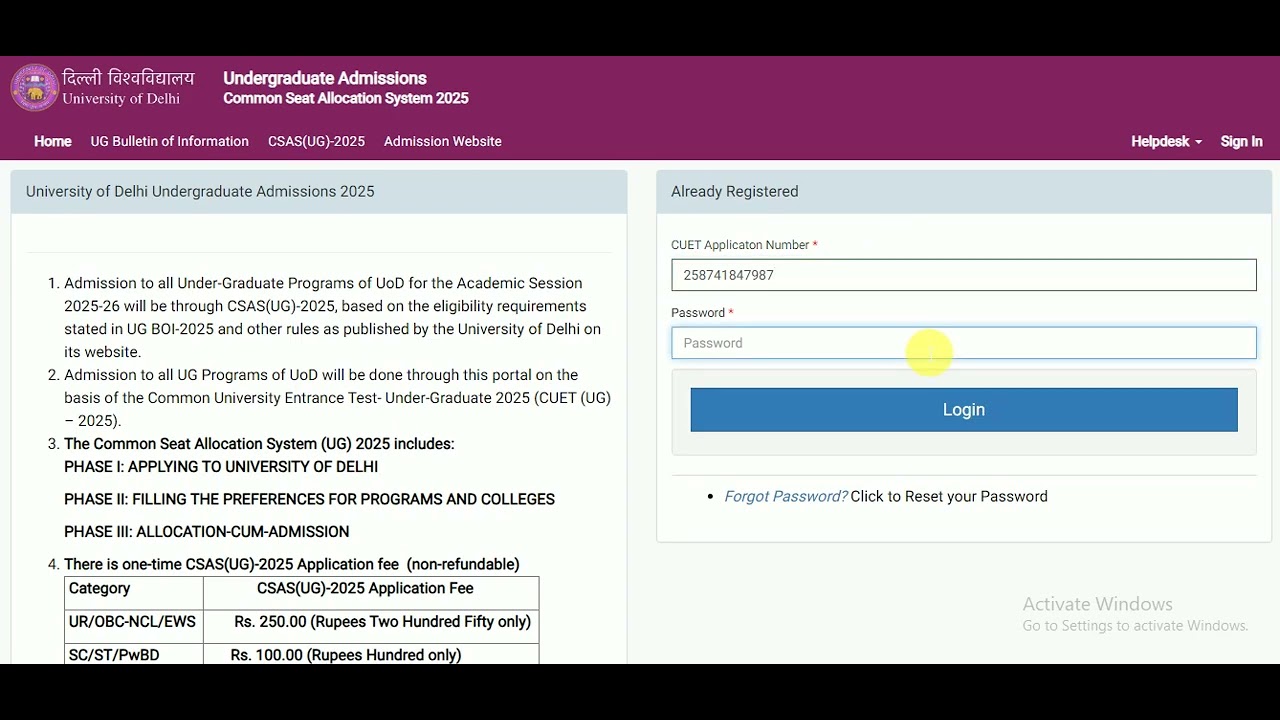Open the Admission Website link
The width and height of the screenshot is (1280, 720).
(443, 142)
